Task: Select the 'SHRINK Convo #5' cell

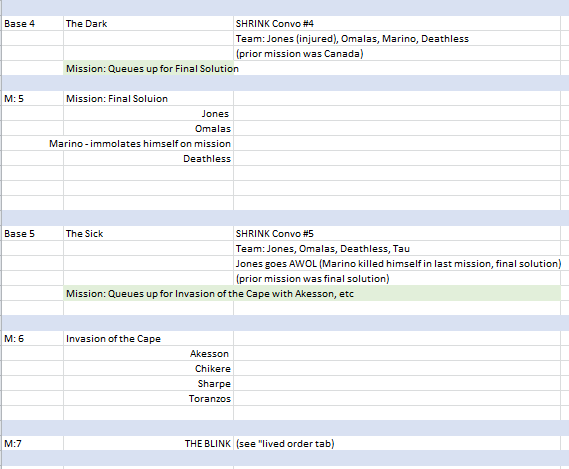Action: (397, 233)
